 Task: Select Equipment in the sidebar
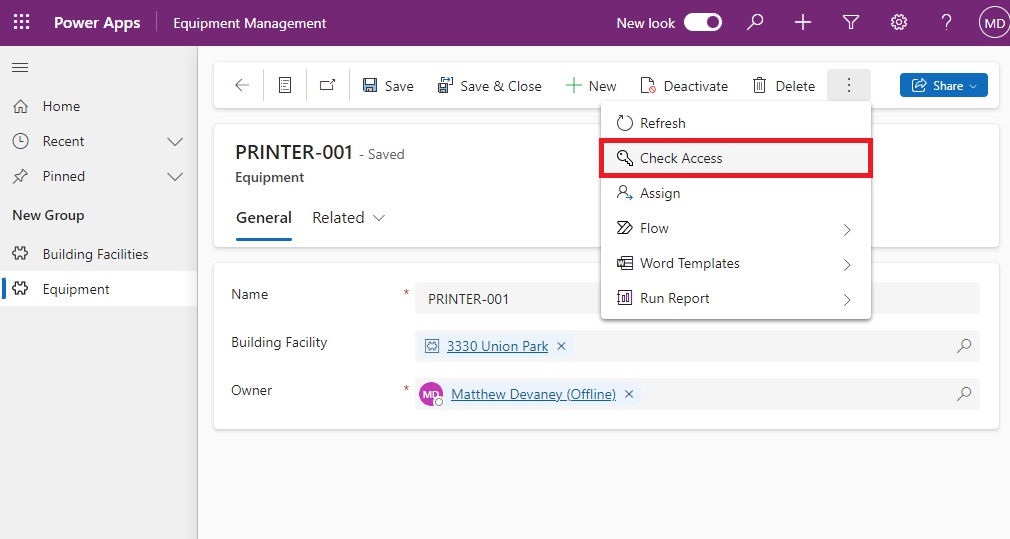[x=99, y=289]
